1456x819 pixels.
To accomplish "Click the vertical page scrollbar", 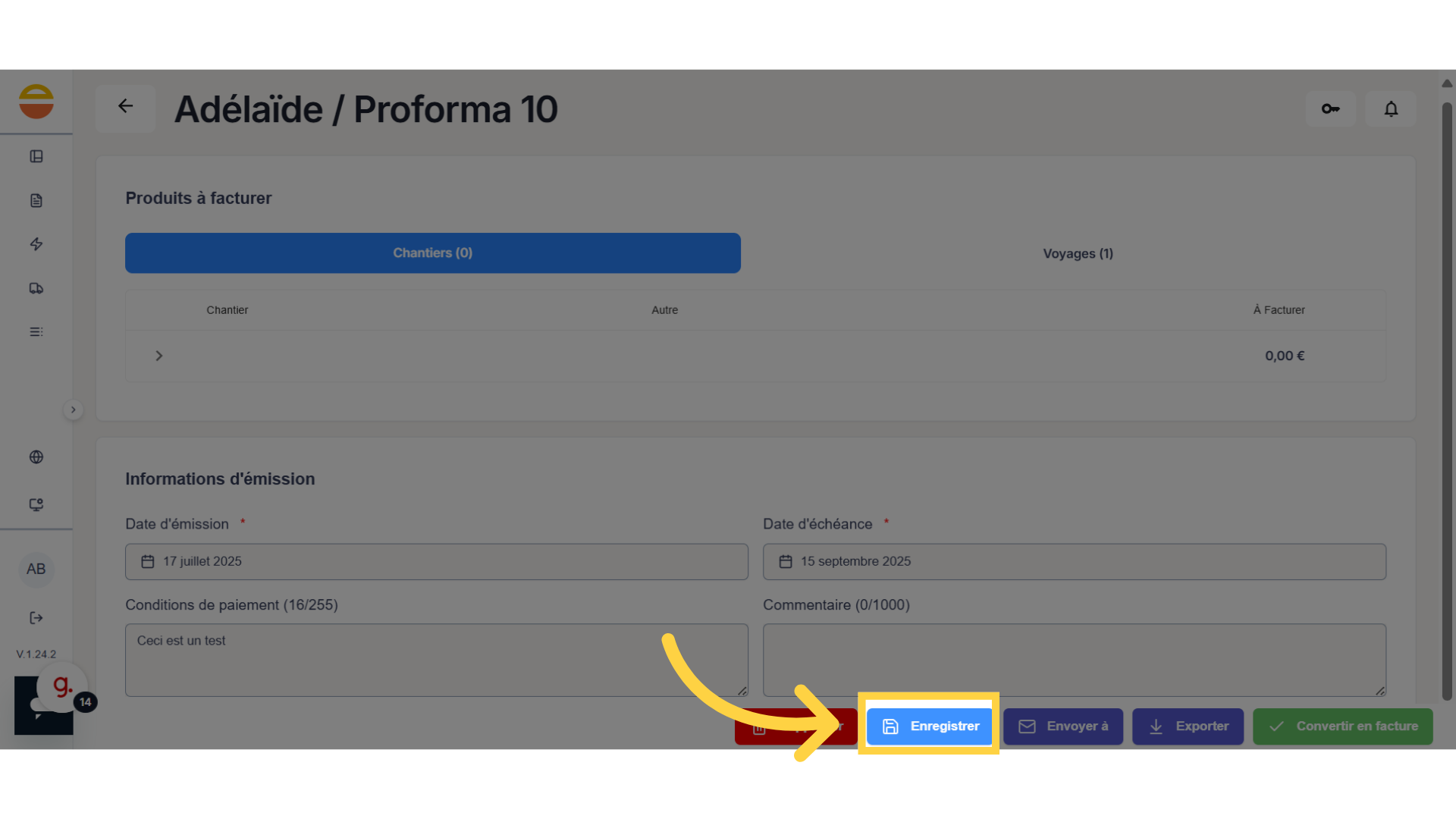I will pos(1447,402).
